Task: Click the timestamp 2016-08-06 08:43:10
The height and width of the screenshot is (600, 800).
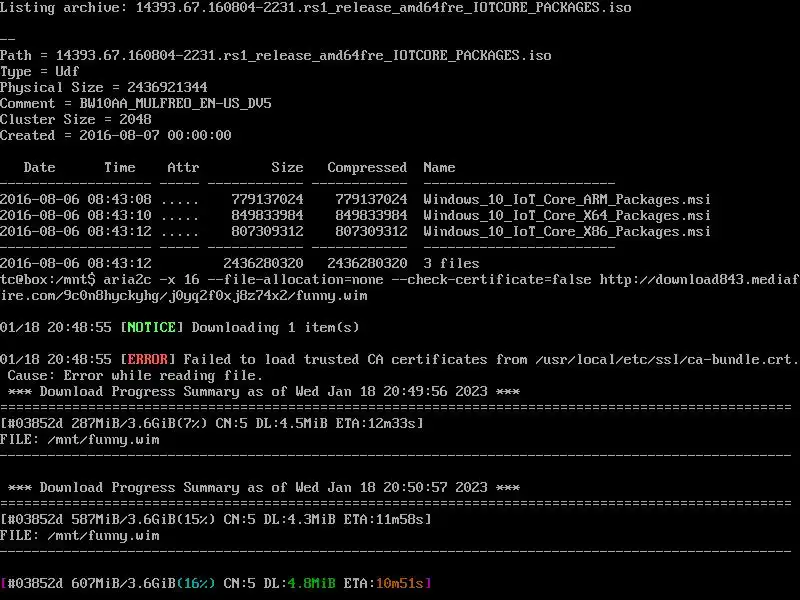Action: [76, 215]
